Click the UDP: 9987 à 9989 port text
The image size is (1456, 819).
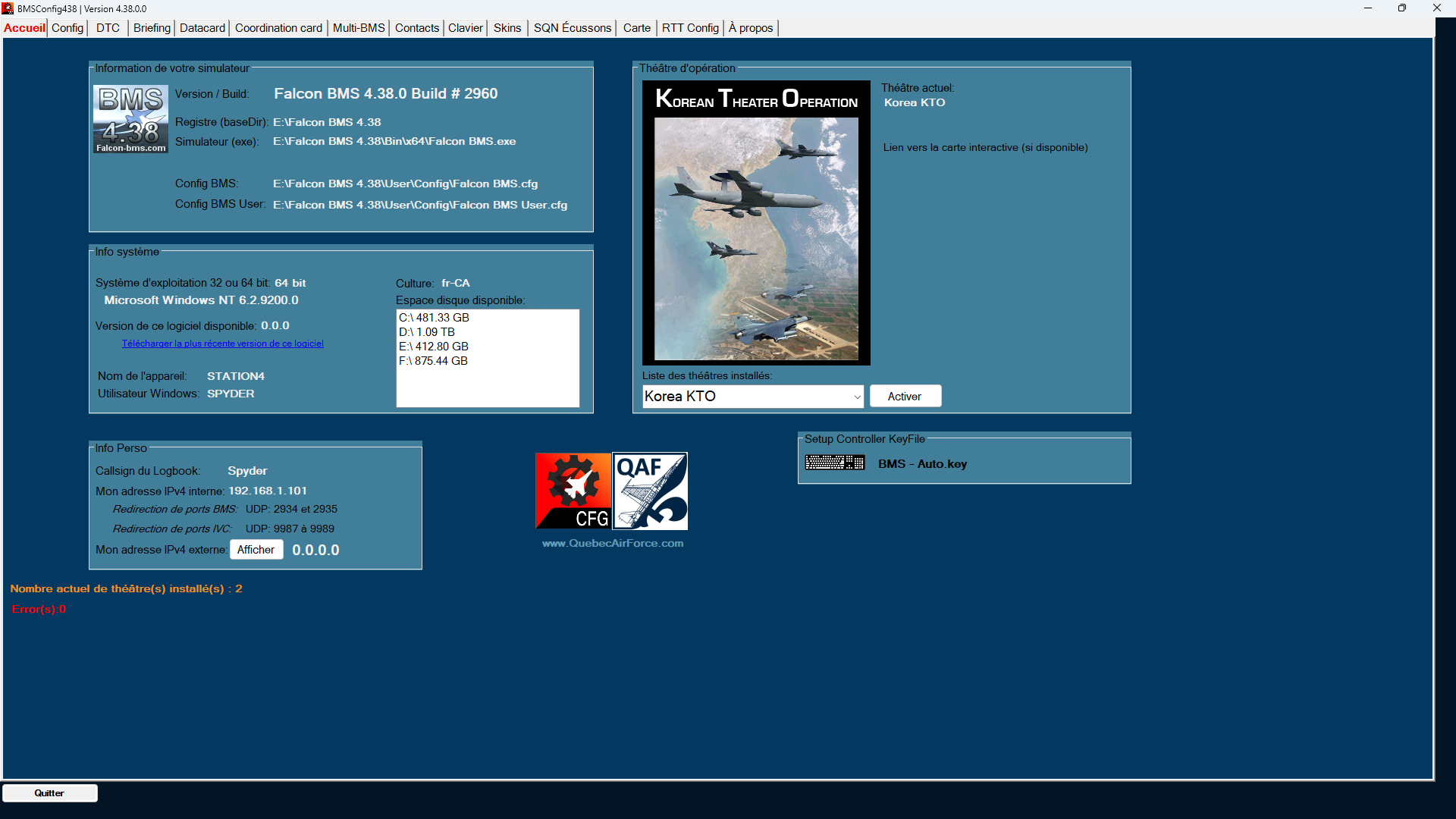click(290, 529)
